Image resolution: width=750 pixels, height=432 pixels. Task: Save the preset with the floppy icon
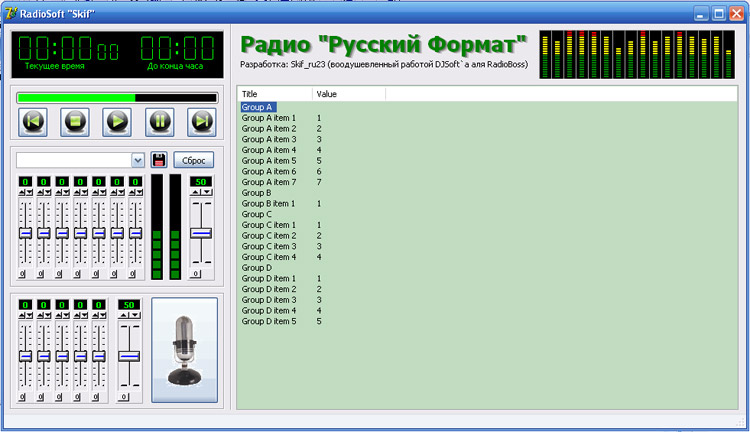point(159,160)
